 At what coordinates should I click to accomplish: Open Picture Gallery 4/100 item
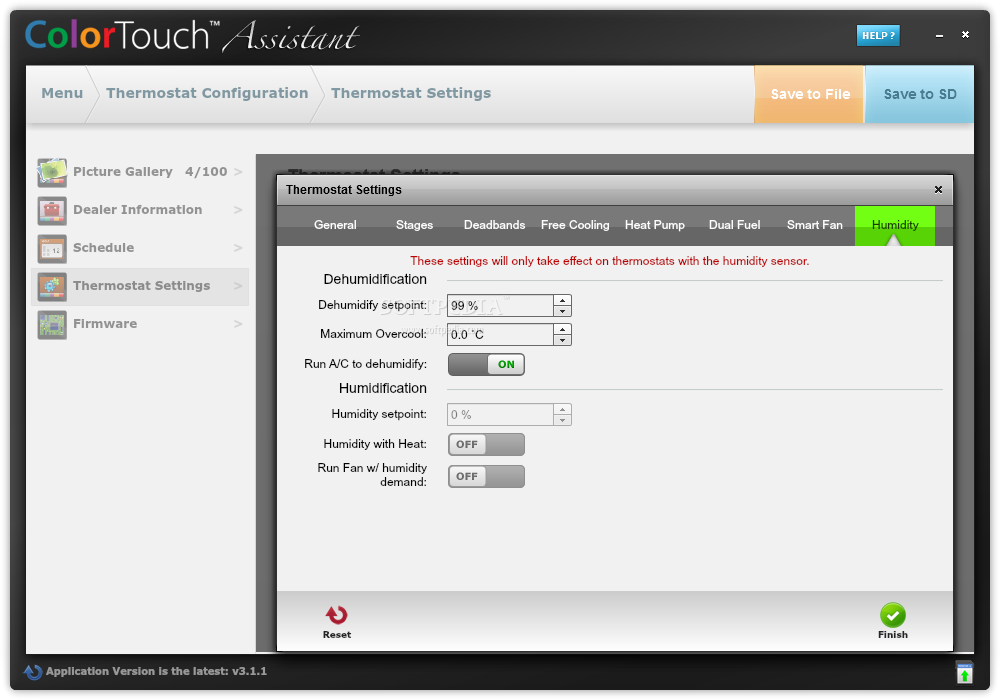point(140,172)
